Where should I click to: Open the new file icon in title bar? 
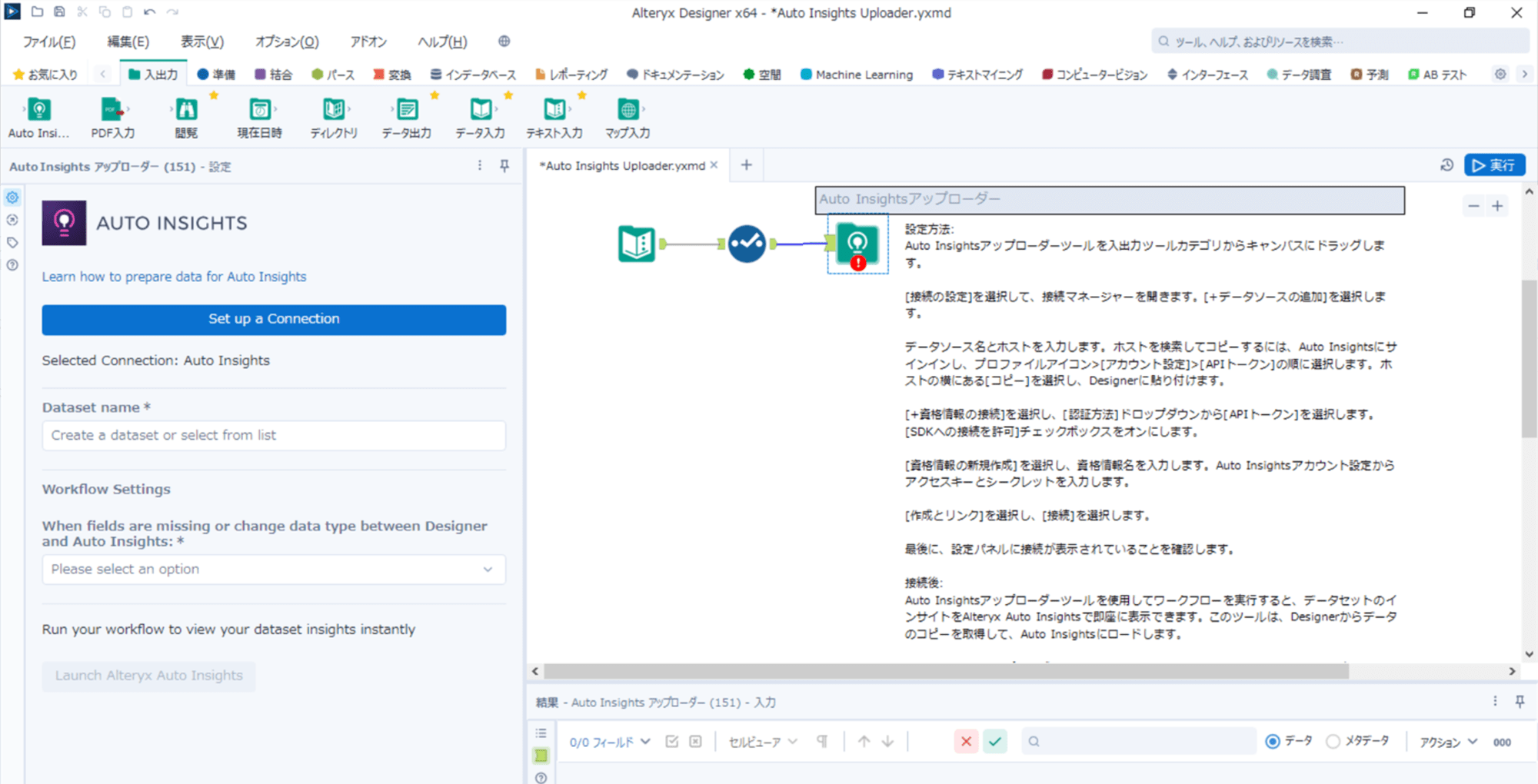point(37,12)
